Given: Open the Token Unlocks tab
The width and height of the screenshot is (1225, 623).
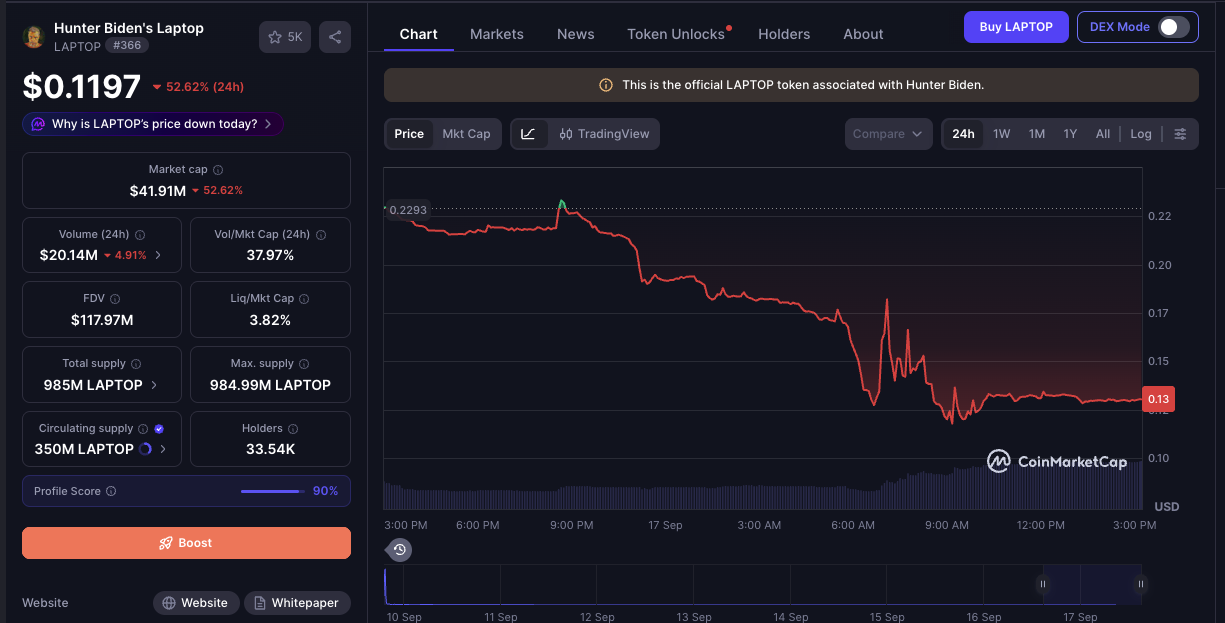Looking at the screenshot, I should click(x=676, y=34).
